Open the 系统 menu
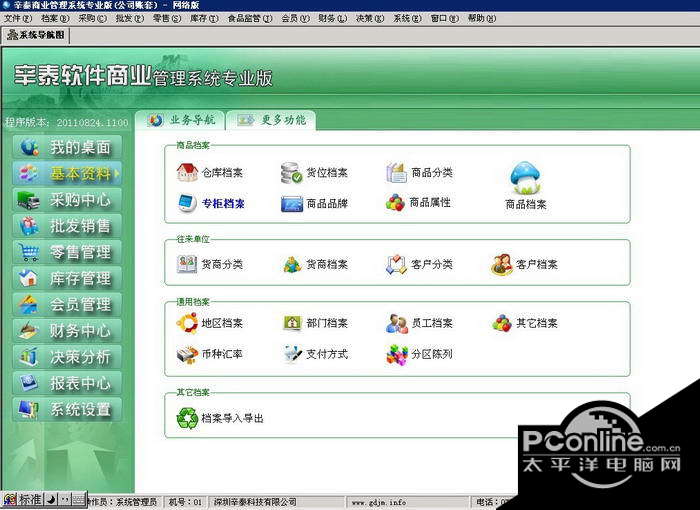The width and height of the screenshot is (700, 510). (x=407, y=18)
